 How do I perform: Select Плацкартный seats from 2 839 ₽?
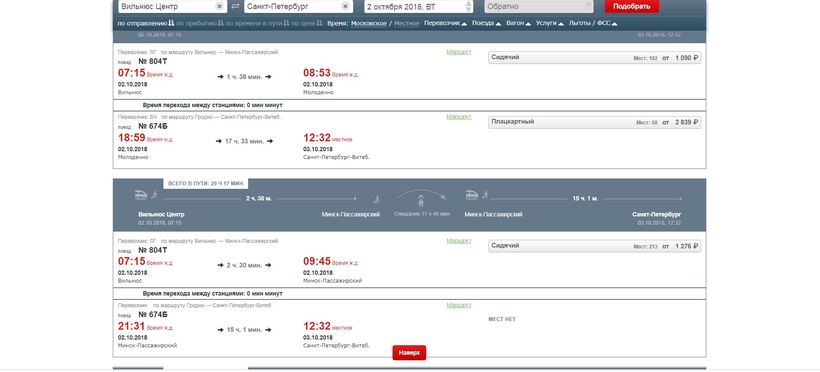point(595,122)
